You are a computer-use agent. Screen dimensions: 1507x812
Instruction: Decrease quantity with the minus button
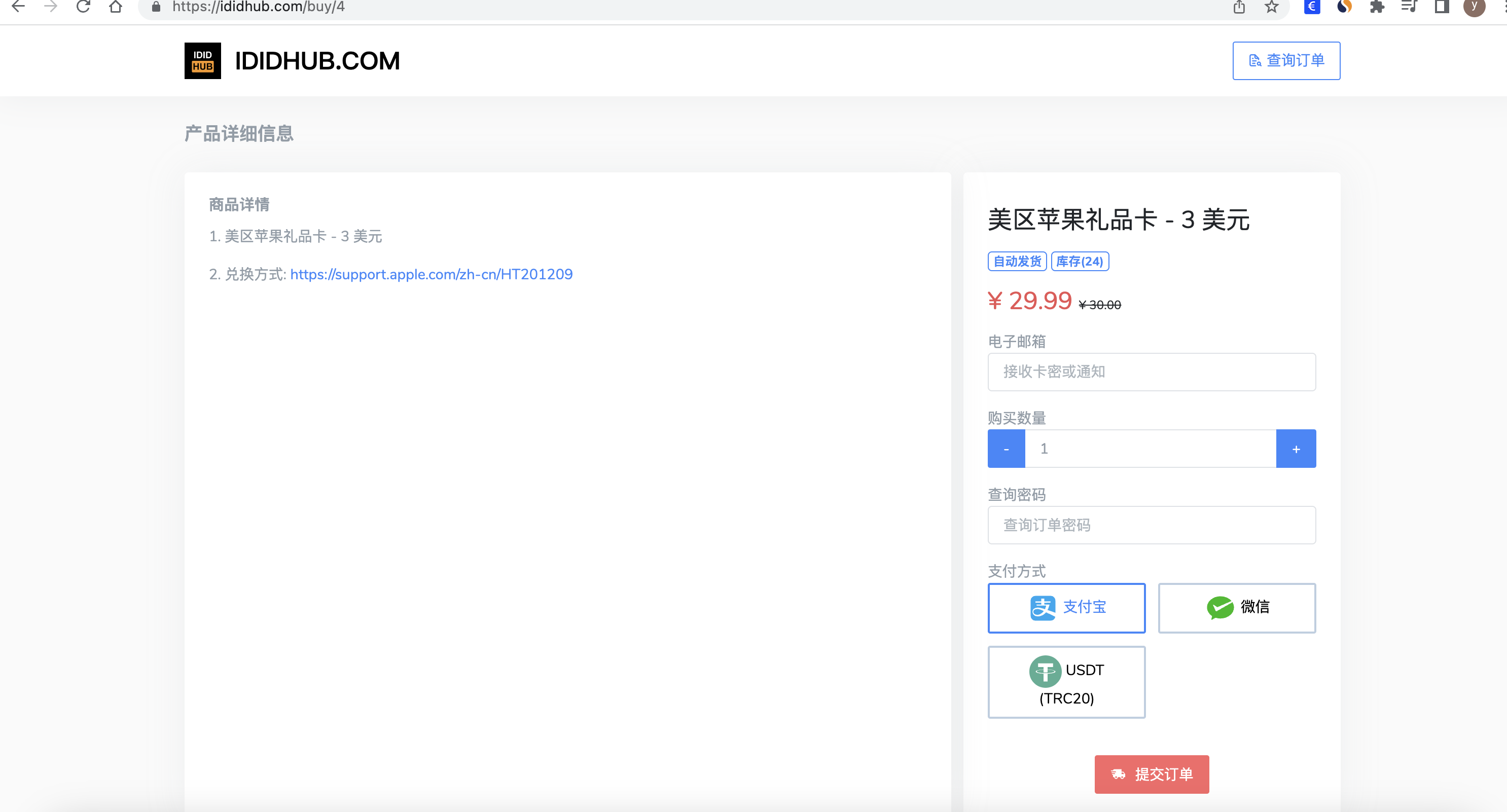[1006, 449]
